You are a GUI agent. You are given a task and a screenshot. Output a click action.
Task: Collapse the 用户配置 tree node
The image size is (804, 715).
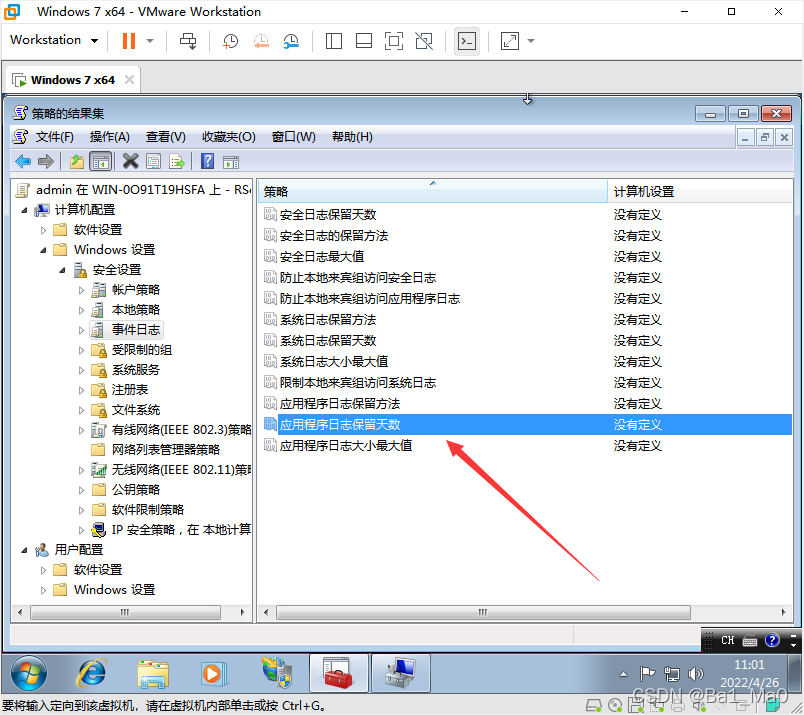[24, 550]
